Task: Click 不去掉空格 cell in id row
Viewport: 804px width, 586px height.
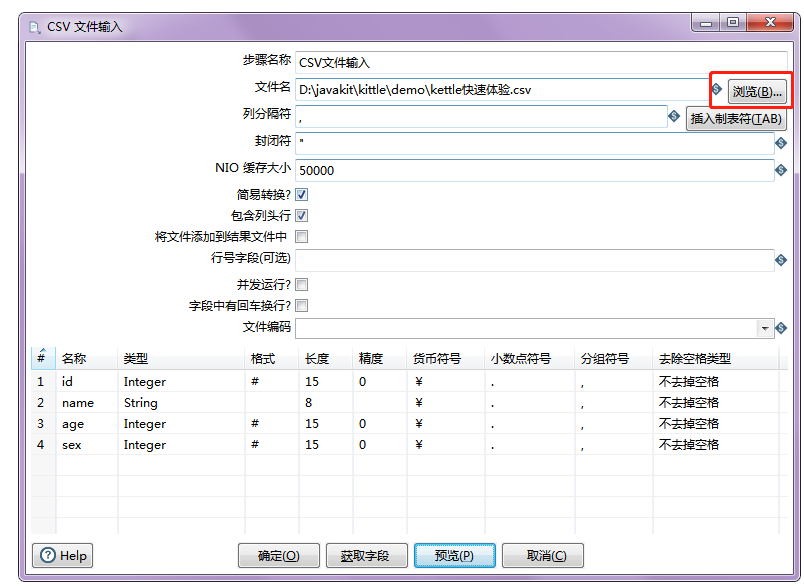Action: (715, 381)
